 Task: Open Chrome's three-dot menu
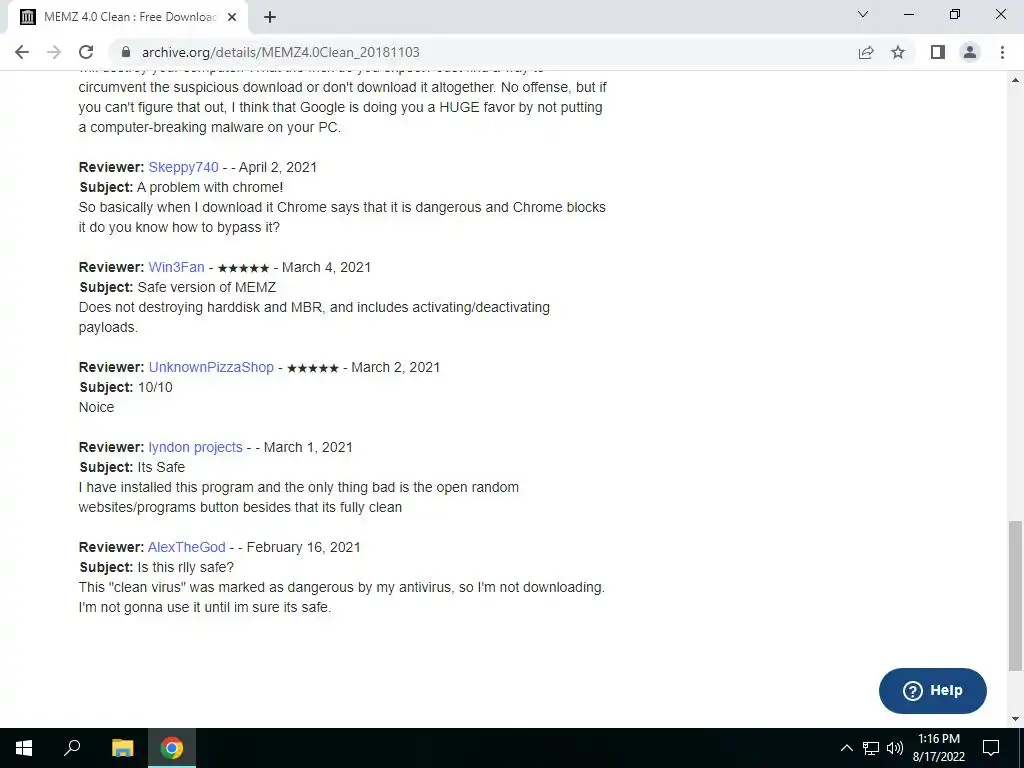[x=1002, y=52]
